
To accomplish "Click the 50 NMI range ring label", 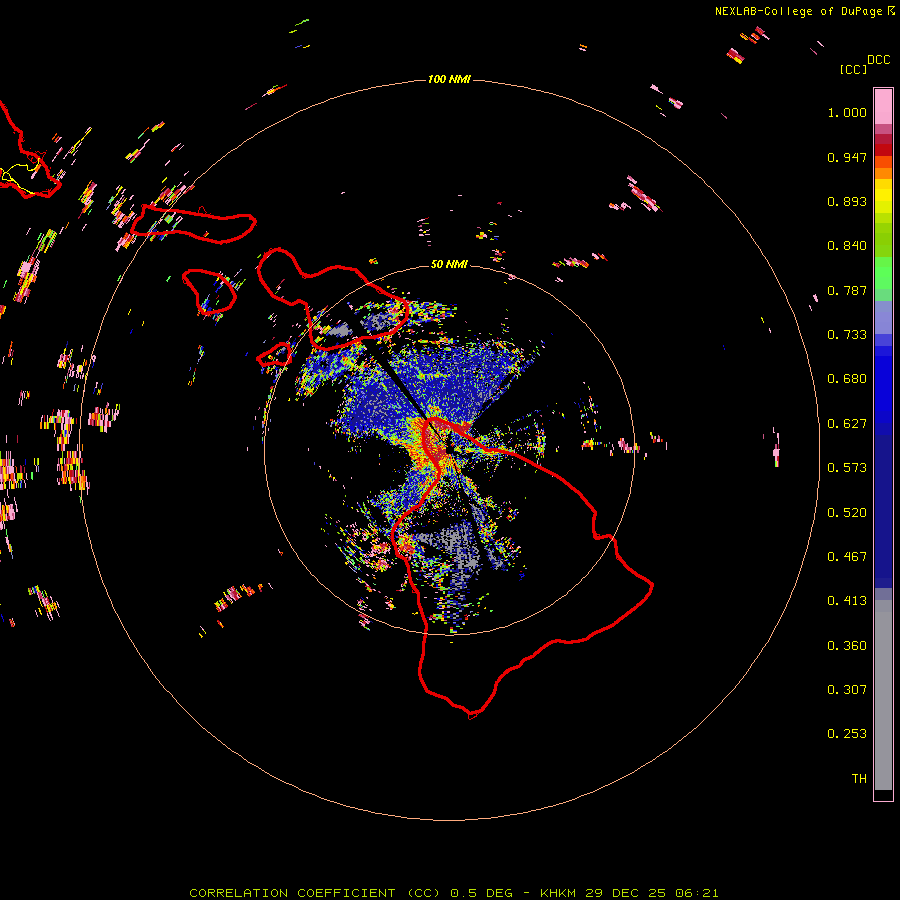I will coord(449,264).
